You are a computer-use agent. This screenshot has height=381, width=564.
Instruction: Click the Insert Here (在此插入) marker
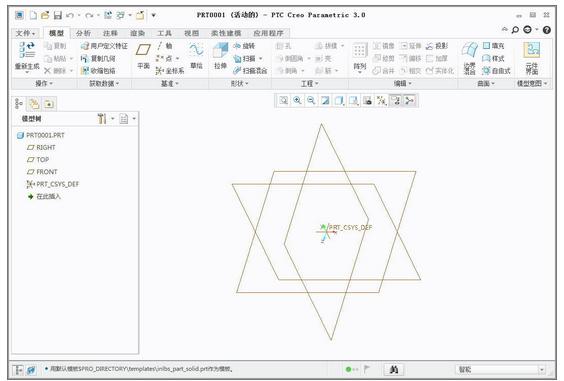[45, 196]
